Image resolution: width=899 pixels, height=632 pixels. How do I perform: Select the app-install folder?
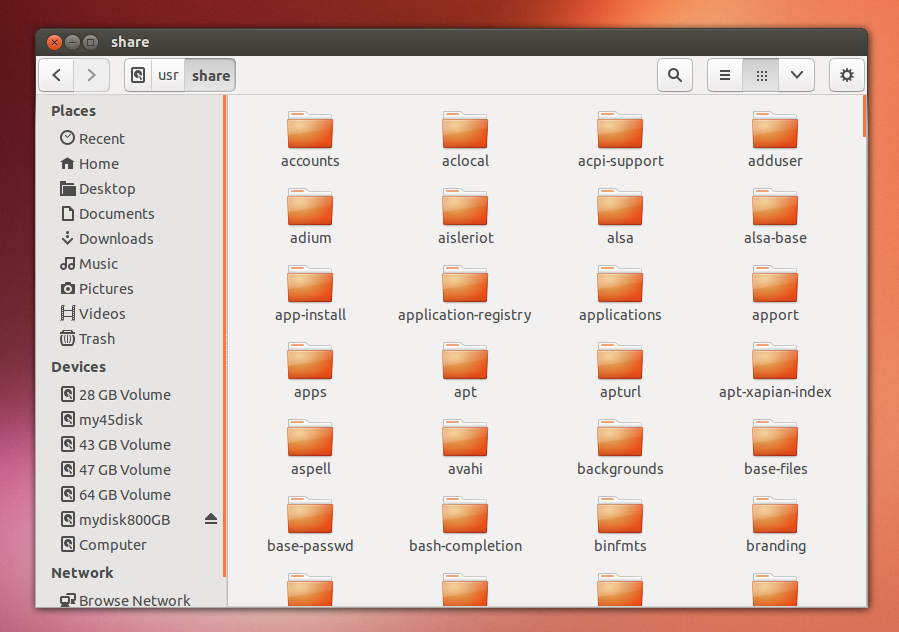tap(310, 294)
